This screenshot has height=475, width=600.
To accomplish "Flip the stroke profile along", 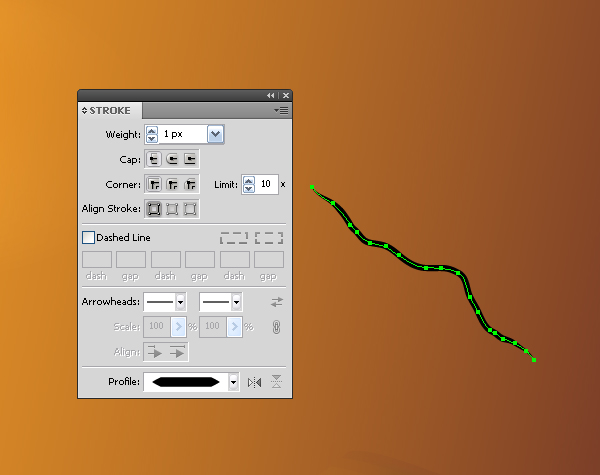I will [254, 382].
